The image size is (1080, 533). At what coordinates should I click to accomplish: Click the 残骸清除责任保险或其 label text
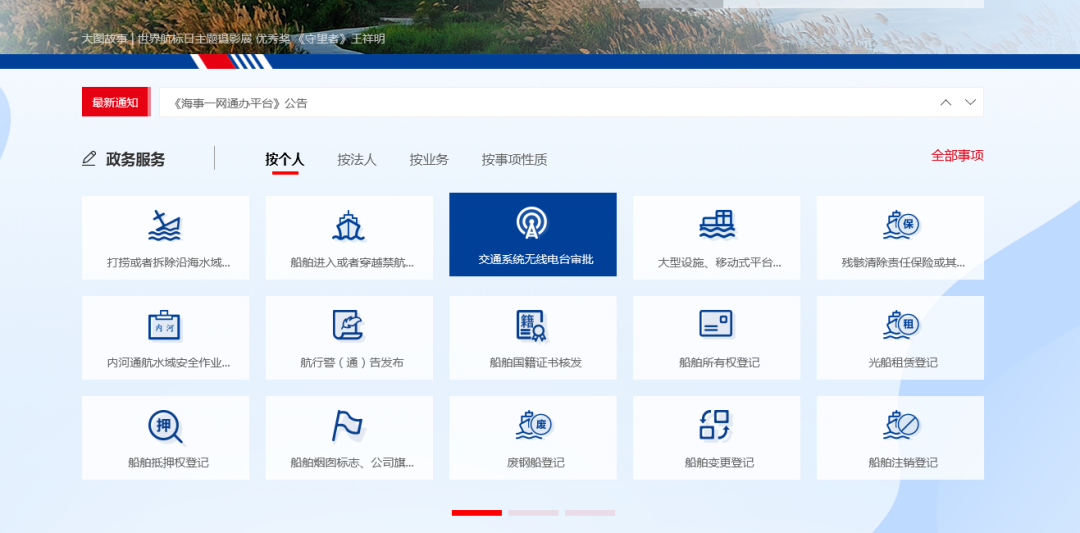pyautogui.click(x=903, y=262)
